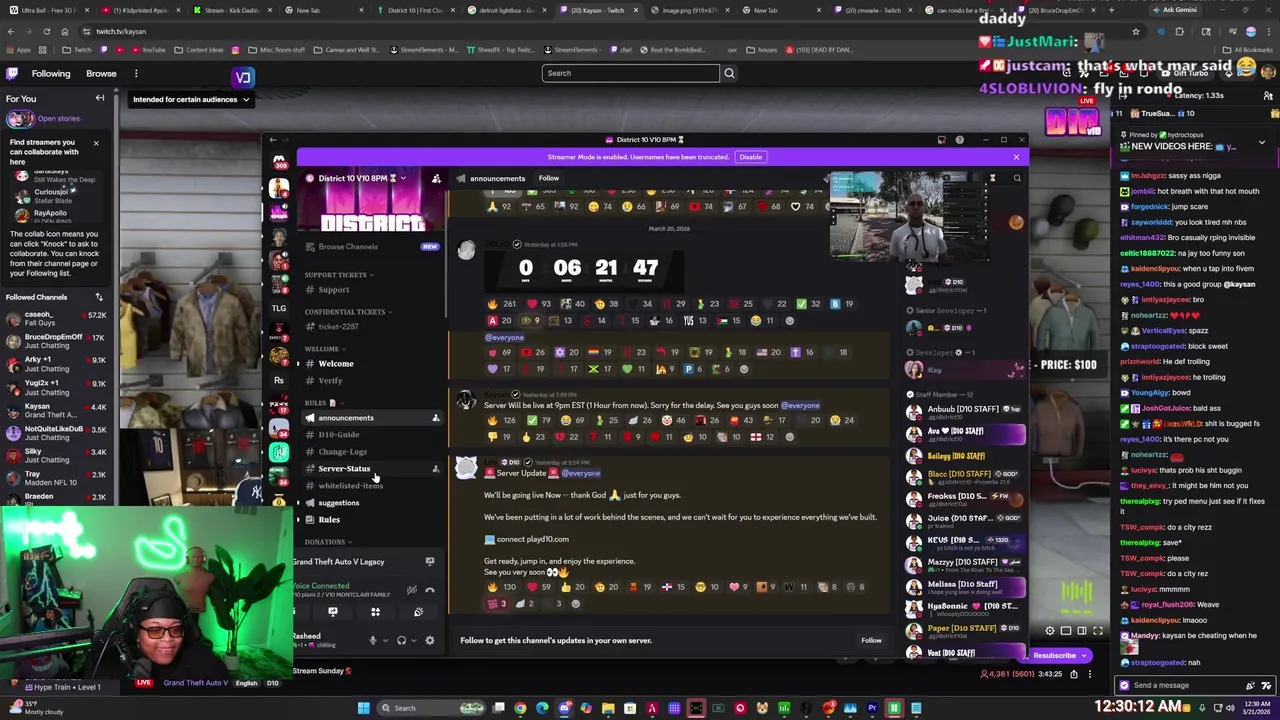Share your screen in voice panel
1280x720 pixels.
pyautogui.click(x=333, y=612)
